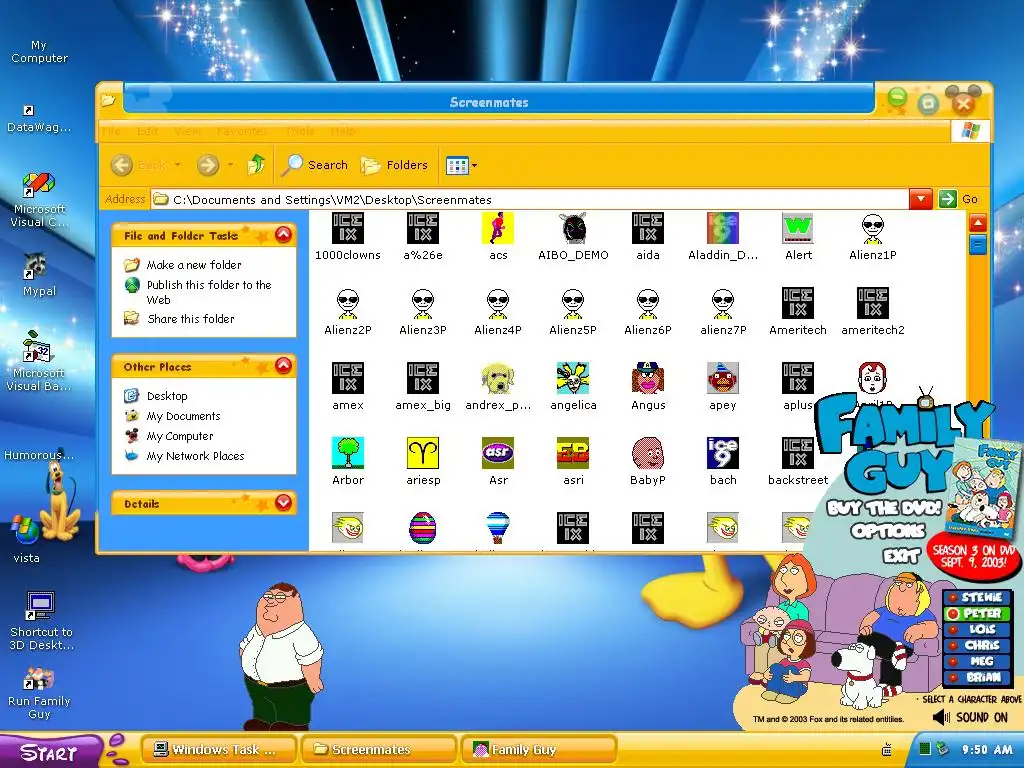Image resolution: width=1024 pixels, height=768 pixels.
Task: Select the angelica icon
Action: [x=573, y=387]
